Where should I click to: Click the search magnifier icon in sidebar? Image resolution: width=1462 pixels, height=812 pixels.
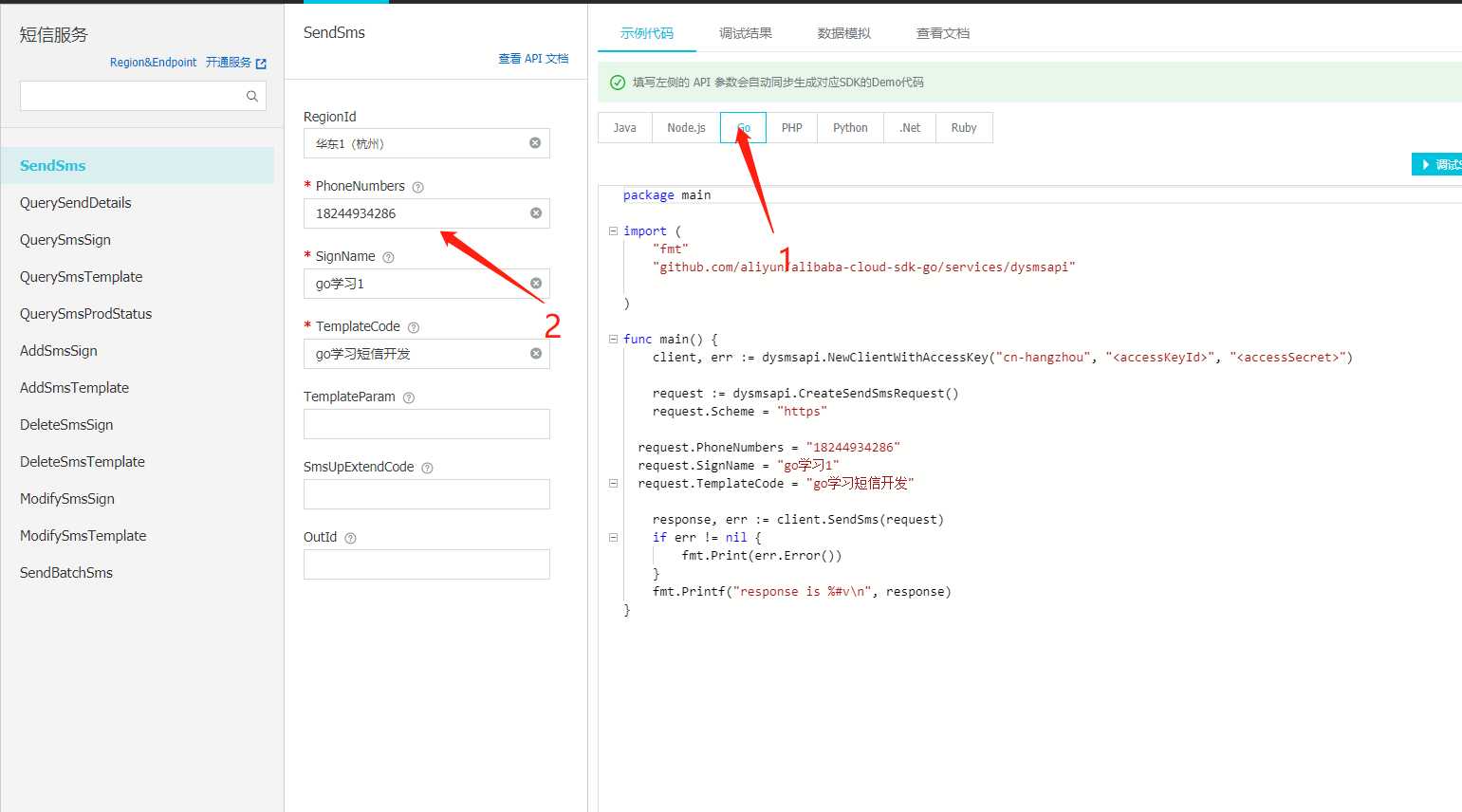pyautogui.click(x=252, y=96)
